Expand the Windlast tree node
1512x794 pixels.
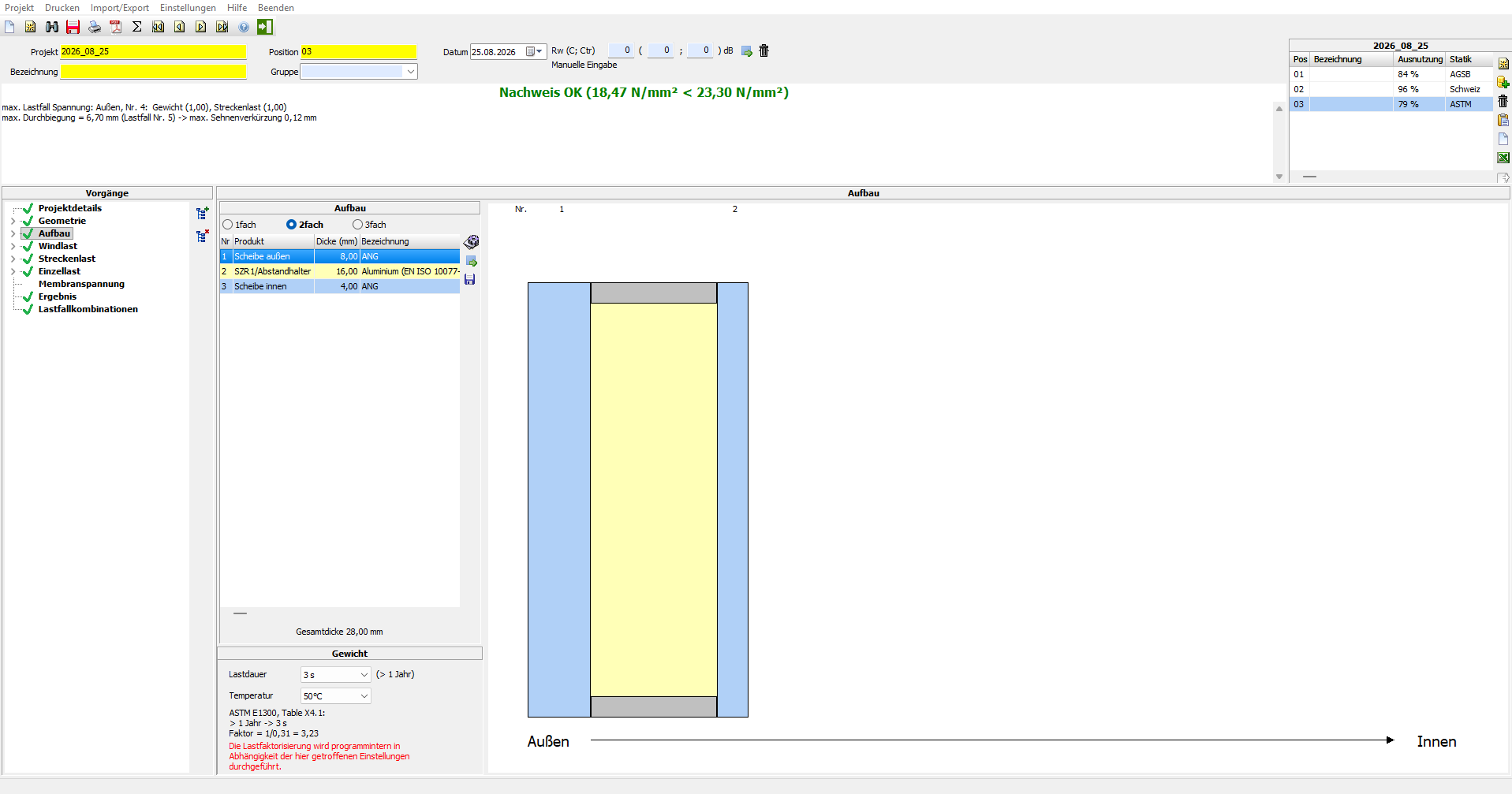[13, 246]
